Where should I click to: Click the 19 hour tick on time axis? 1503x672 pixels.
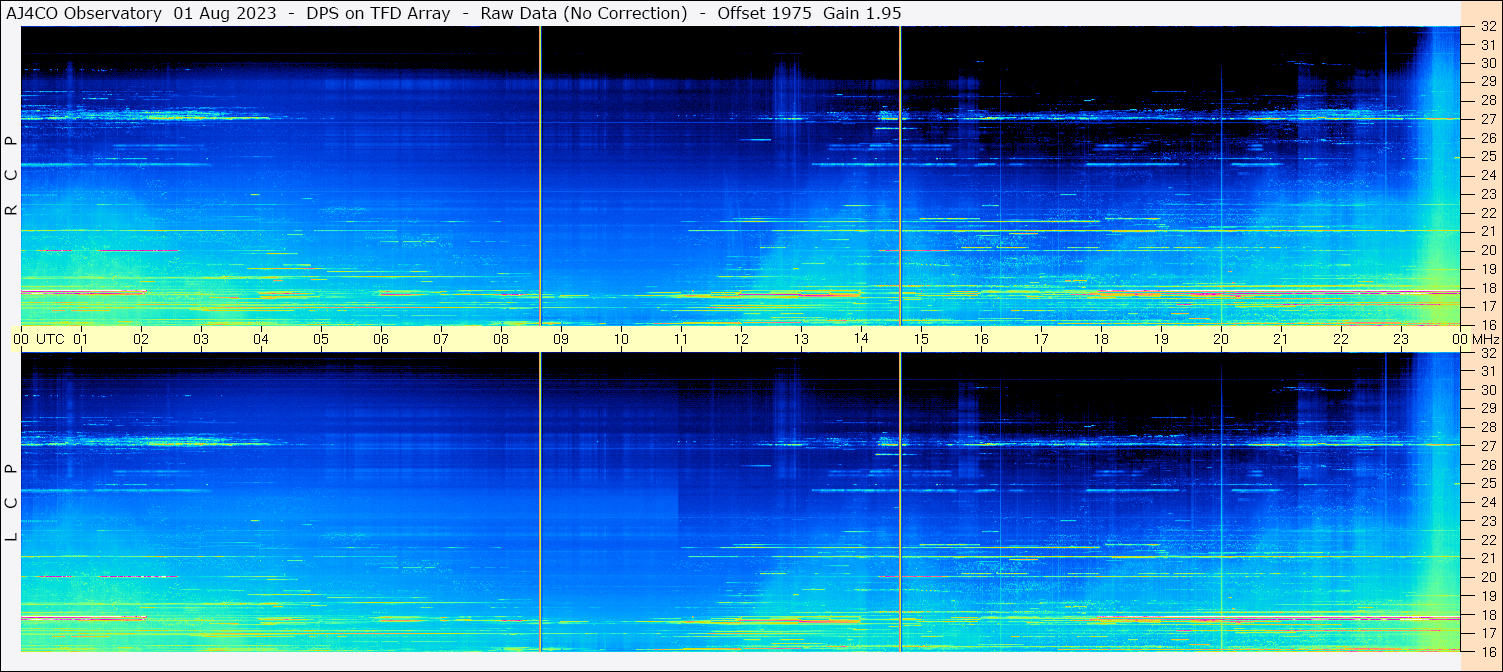coord(1161,339)
